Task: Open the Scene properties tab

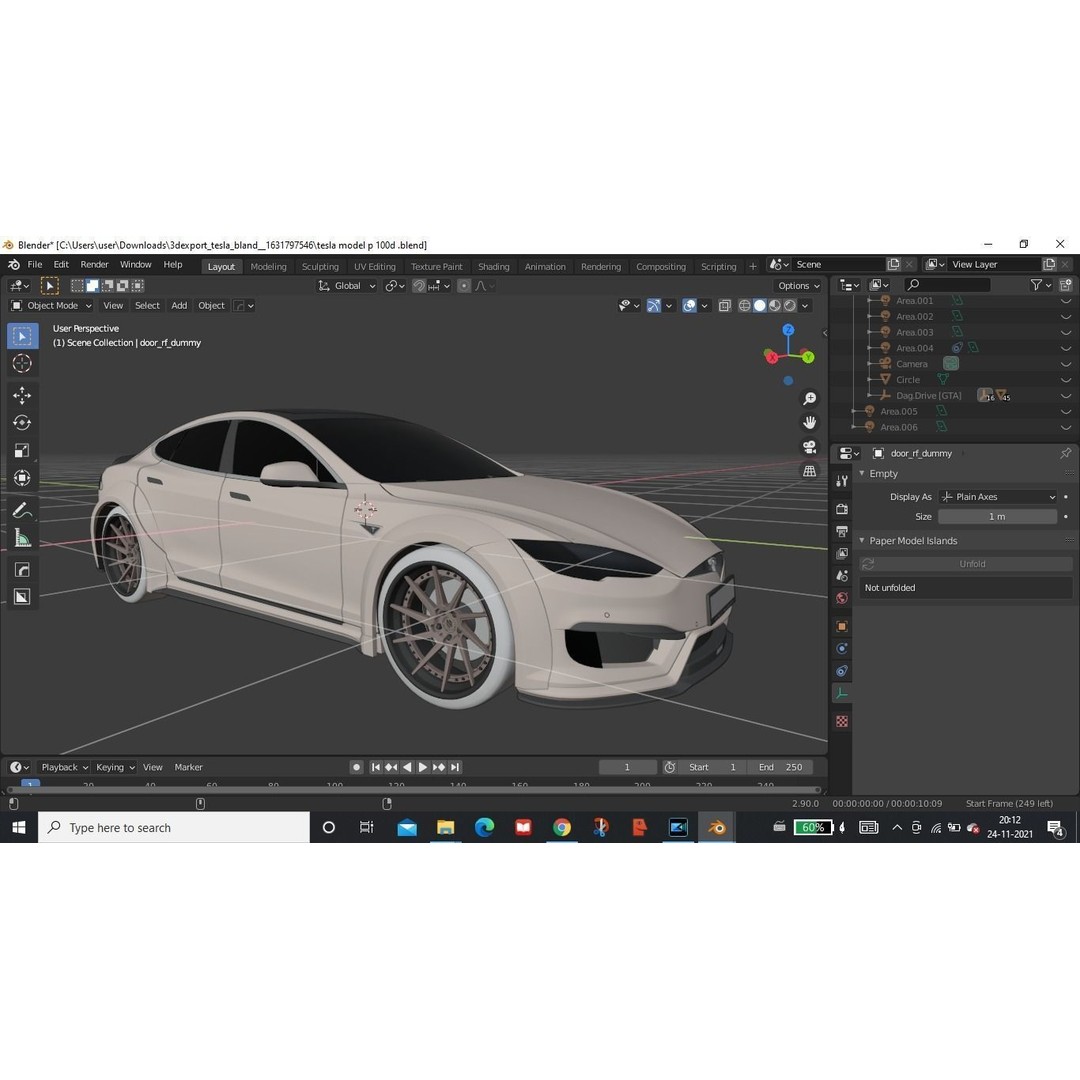Action: [842, 575]
